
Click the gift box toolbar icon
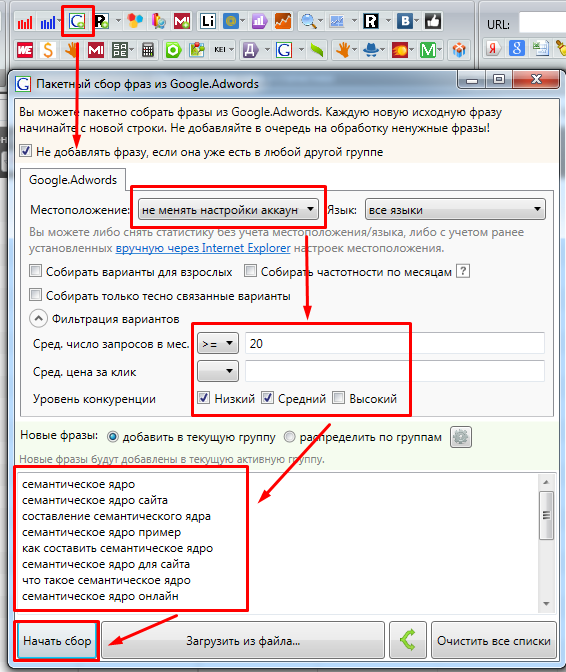pos(459,50)
